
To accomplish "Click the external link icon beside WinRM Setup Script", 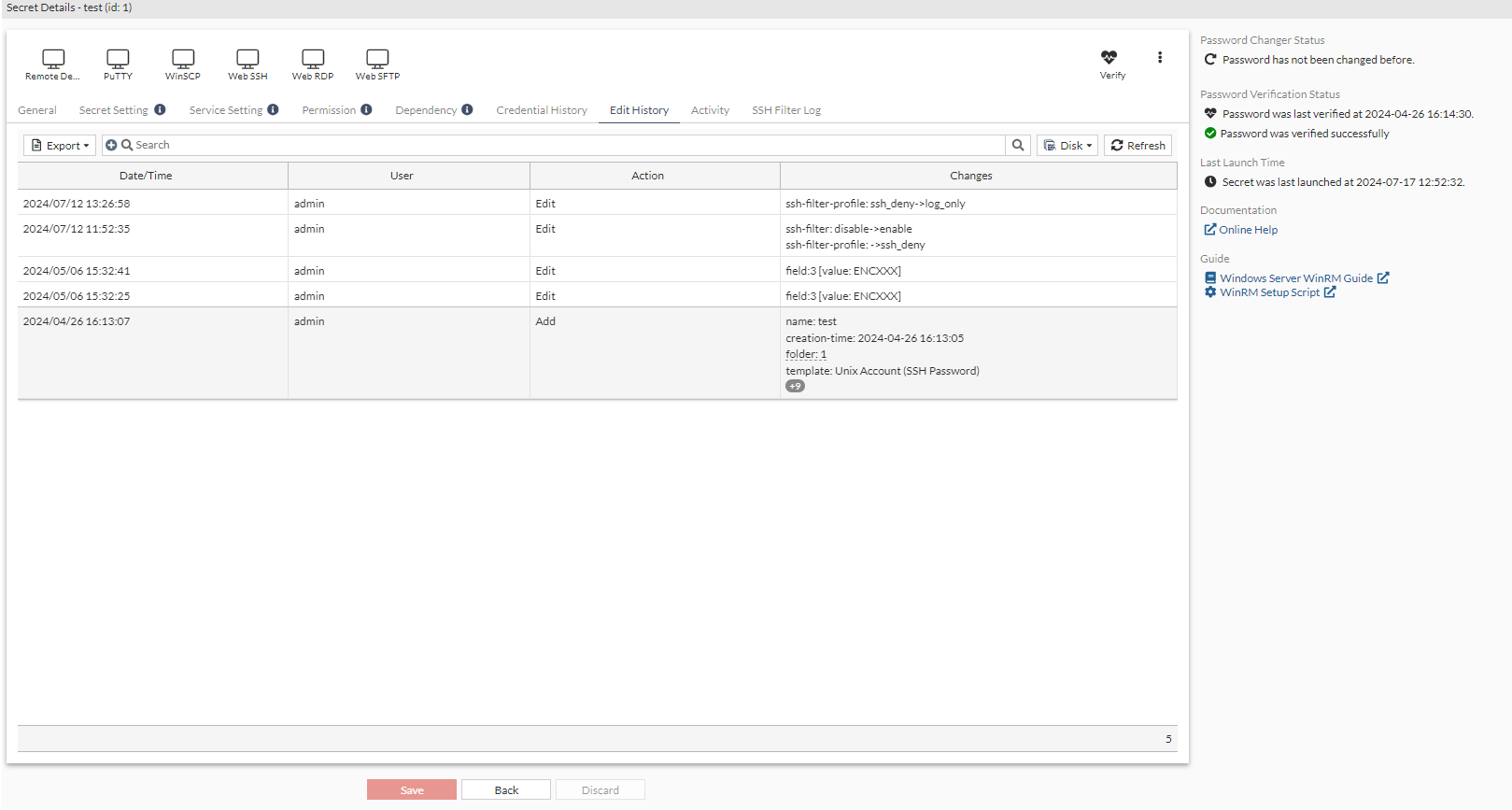I will pyautogui.click(x=1330, y=291).
